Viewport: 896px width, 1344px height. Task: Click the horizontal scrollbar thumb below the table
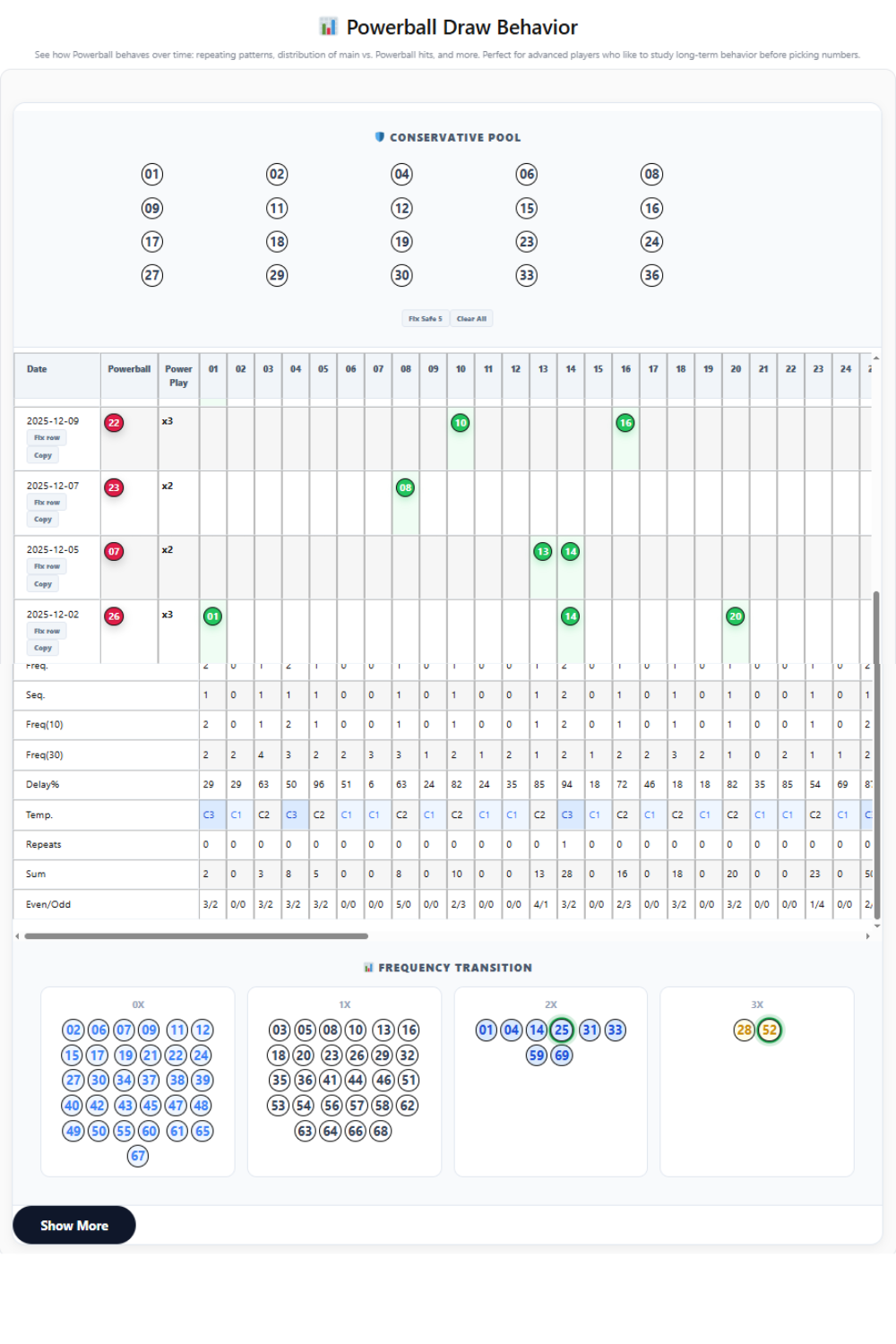click(x=196, y=936)
